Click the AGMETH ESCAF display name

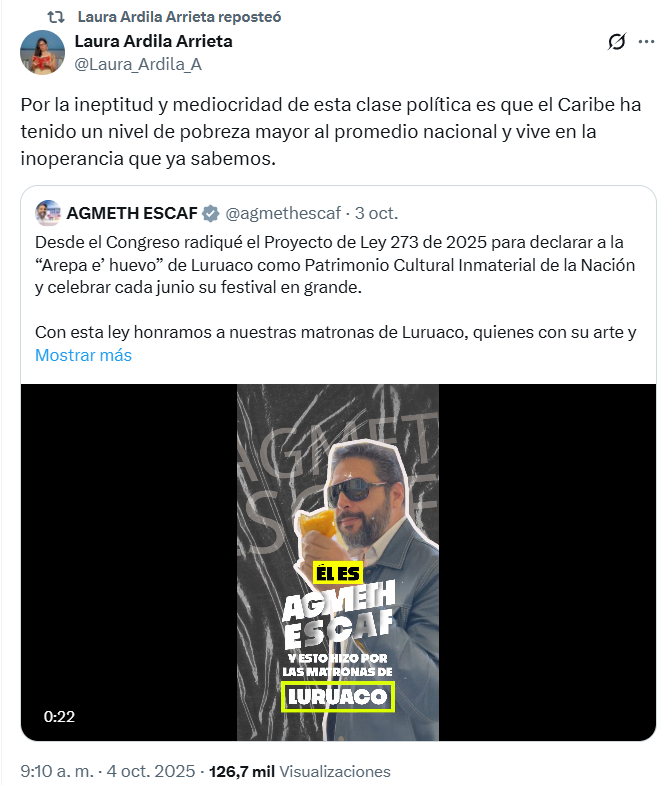pyautogui.click(x=132, y=213)
